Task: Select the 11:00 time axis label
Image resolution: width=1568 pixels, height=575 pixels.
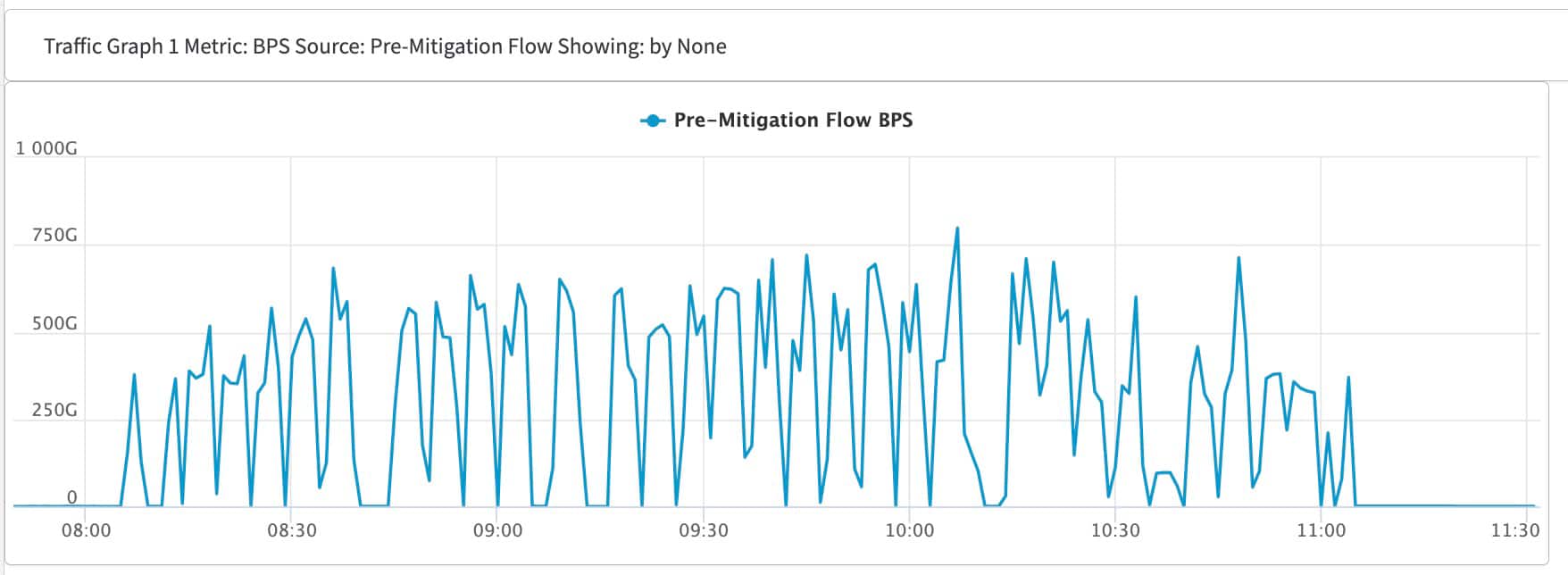Action: pos(1321,530)
